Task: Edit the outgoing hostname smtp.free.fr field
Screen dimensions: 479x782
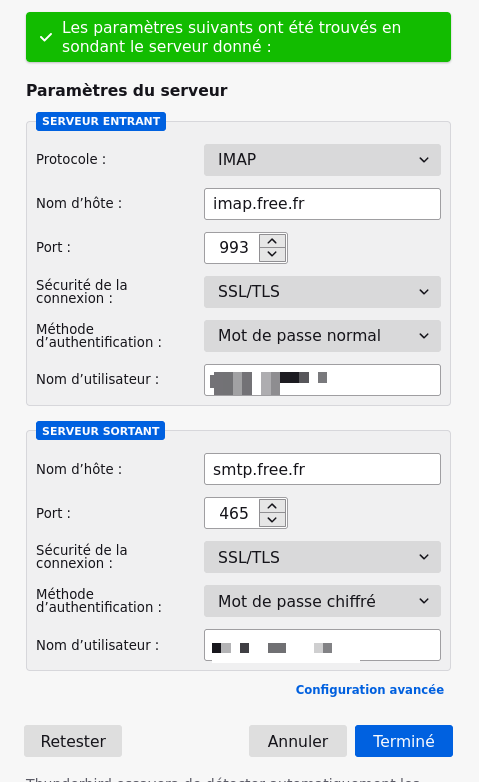Action: (322, 469)
